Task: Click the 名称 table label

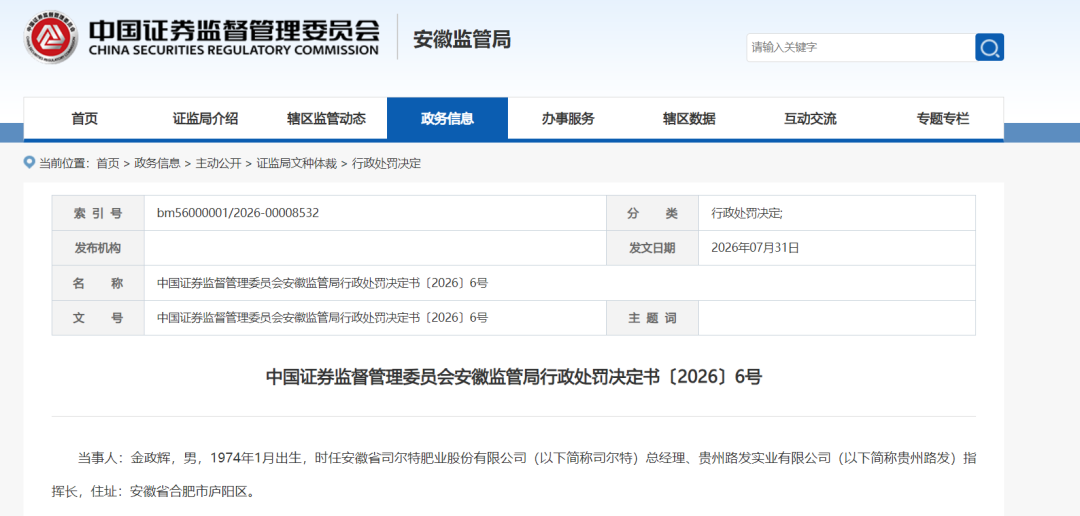Action: 98,283
